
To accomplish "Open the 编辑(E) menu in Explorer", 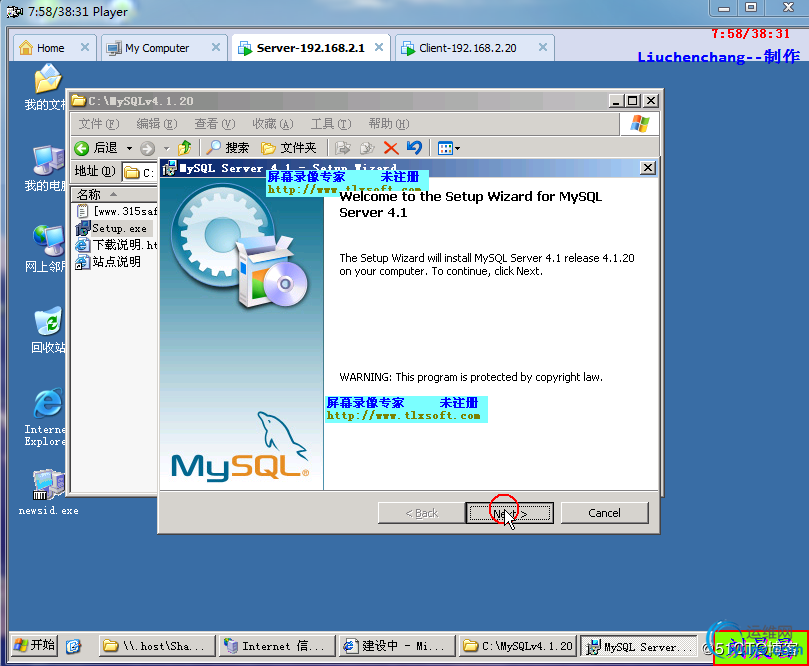I will 157,124.
